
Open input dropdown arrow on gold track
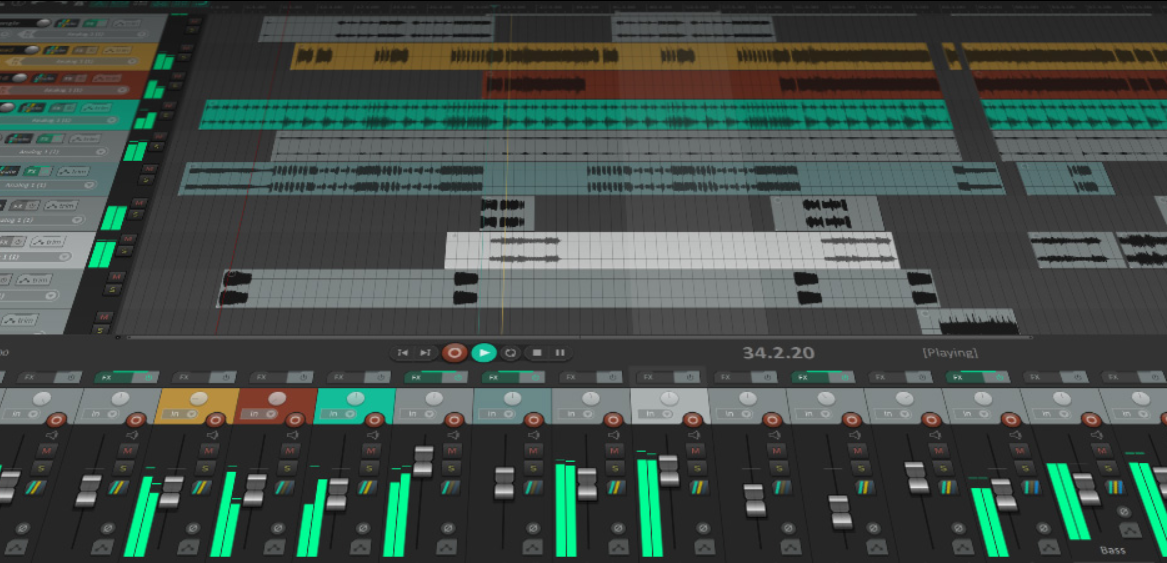click(132, 61)
